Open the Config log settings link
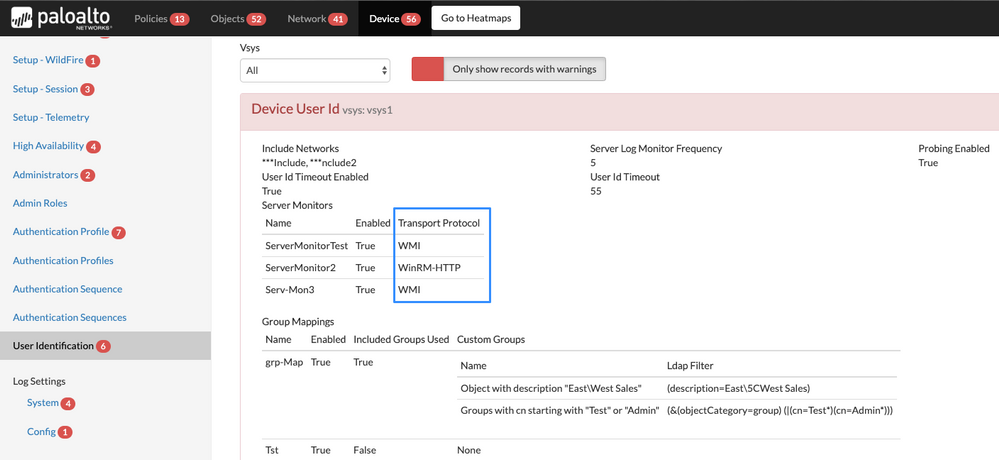 pos(41,432)
